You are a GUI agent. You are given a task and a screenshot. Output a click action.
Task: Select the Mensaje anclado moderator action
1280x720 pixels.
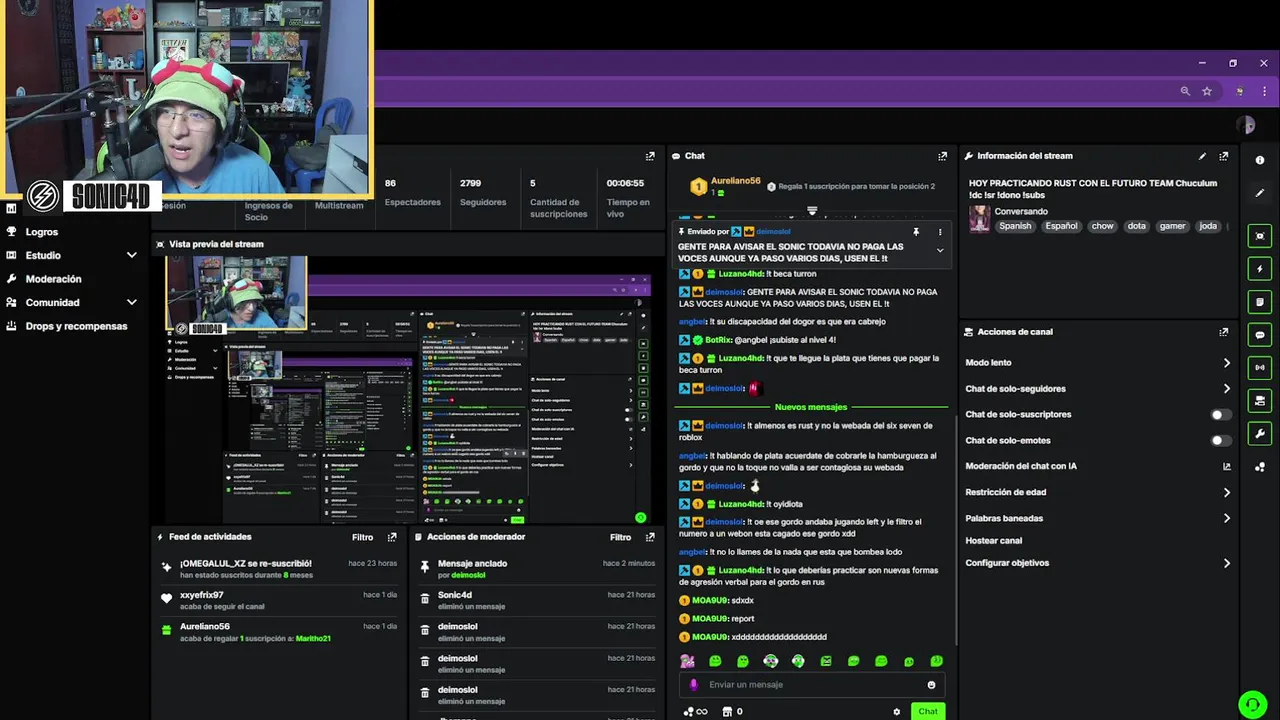[538, 568]
